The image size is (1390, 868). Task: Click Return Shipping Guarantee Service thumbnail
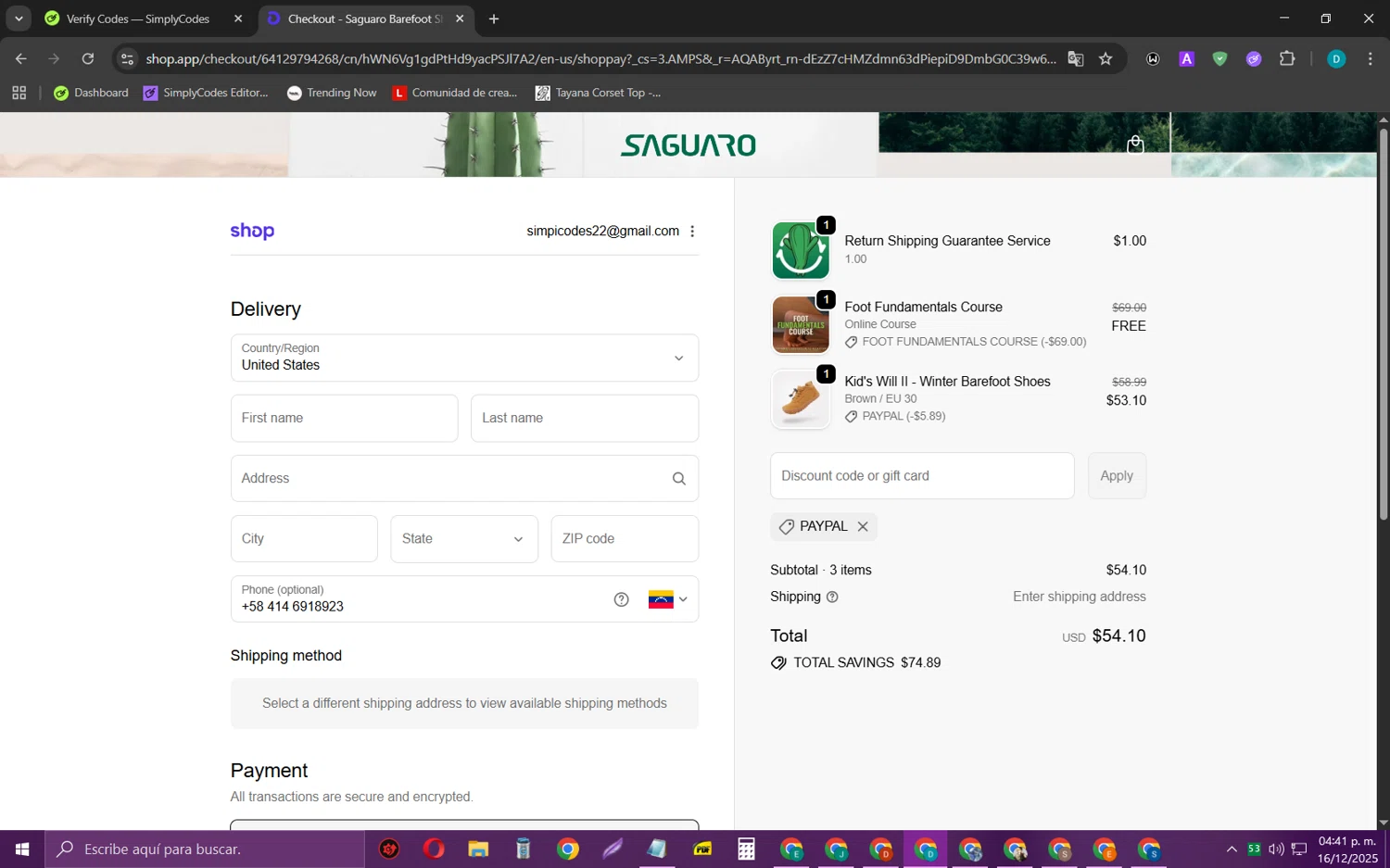[x=801, y=250]
